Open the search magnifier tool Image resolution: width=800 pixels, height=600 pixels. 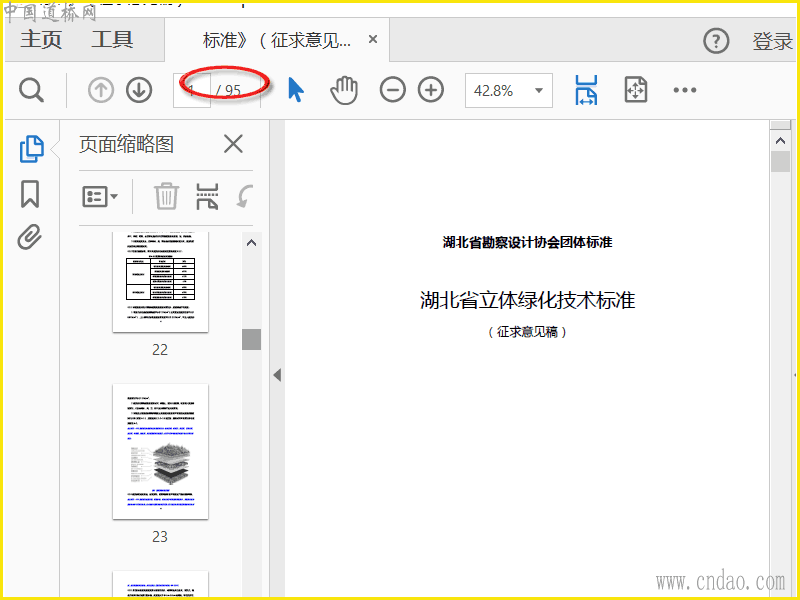coord(32,90)
